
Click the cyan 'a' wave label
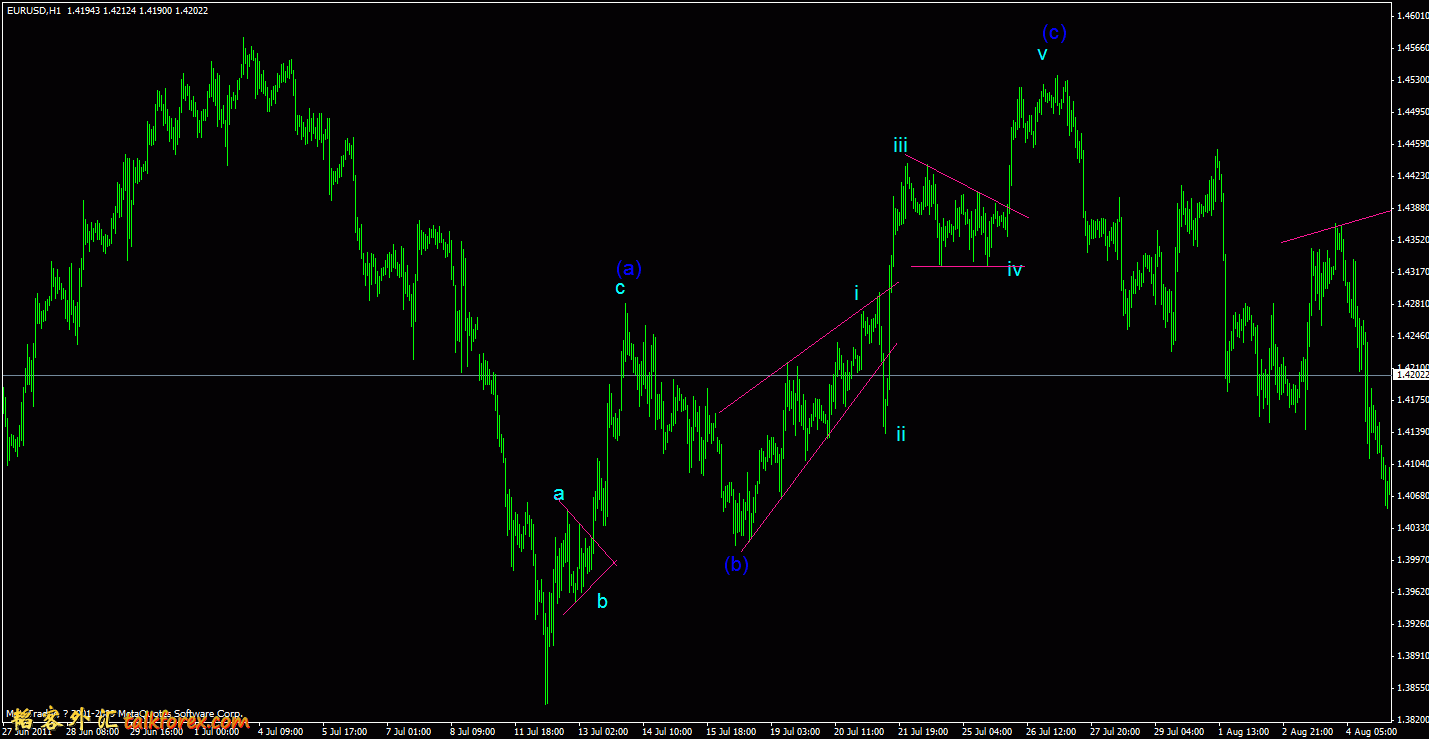pyautogui.click(x=559, y=494)
